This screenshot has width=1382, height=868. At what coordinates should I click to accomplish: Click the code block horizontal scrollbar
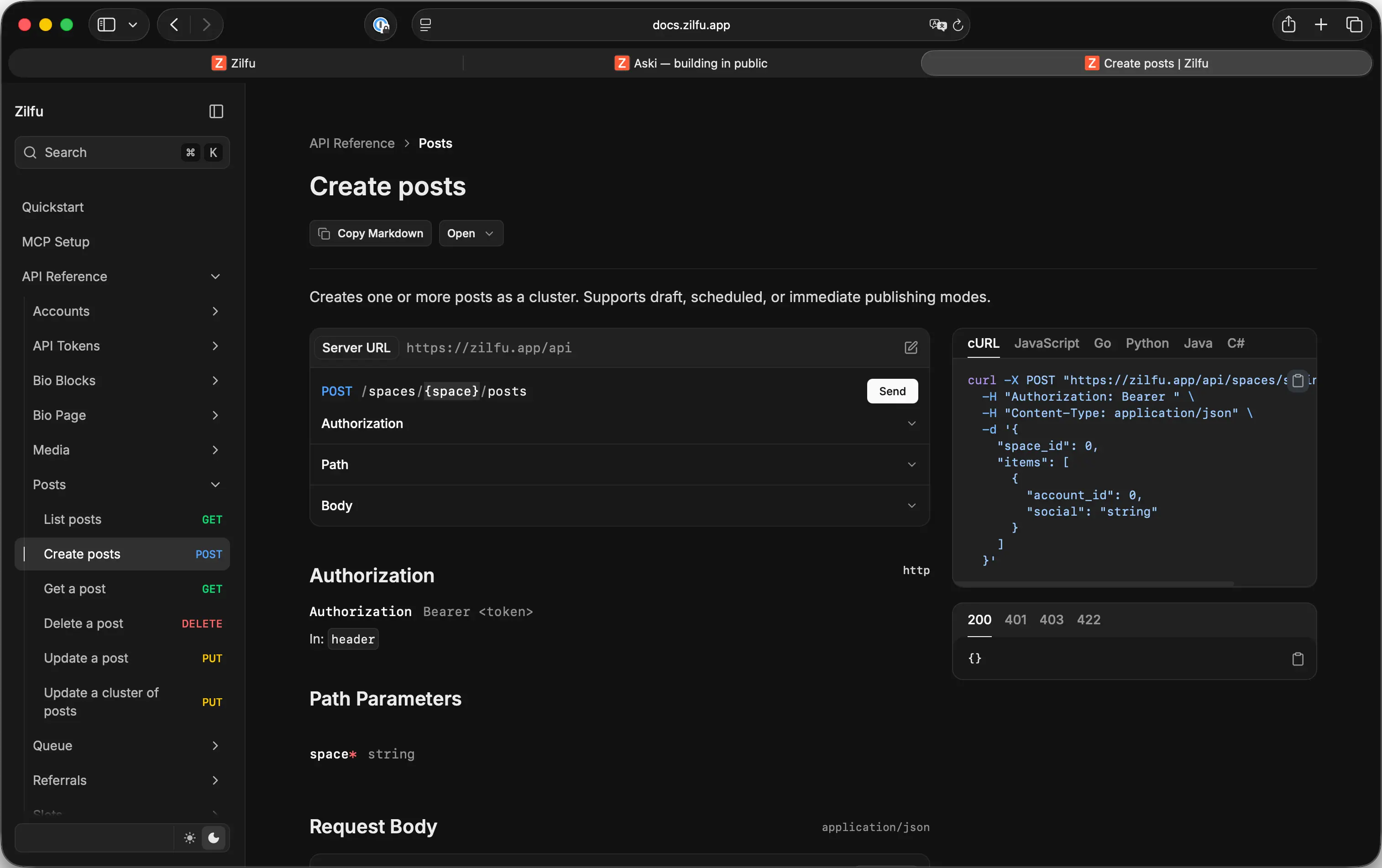[1094, 583]
